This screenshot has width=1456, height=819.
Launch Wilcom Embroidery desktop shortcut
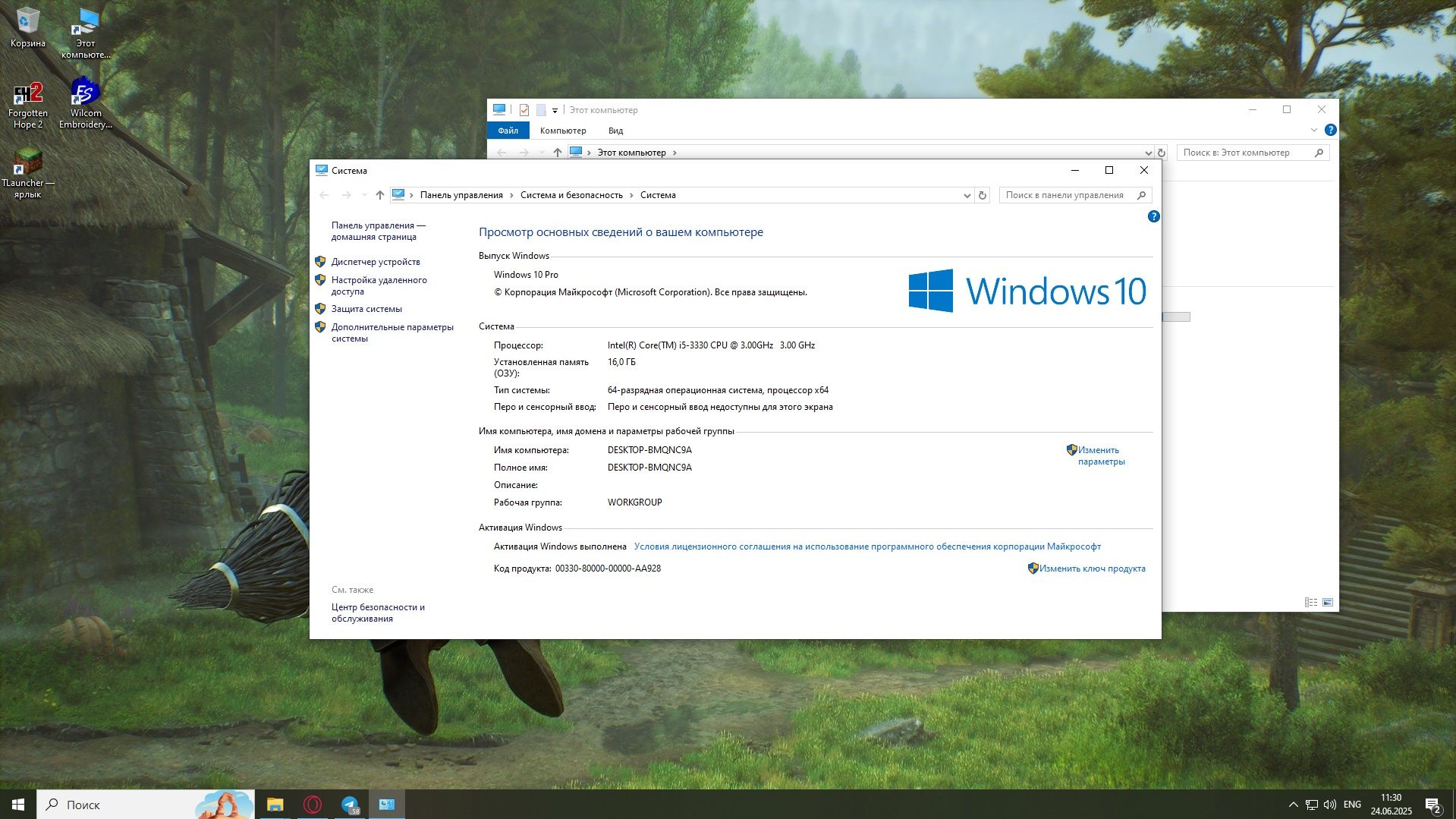pos(86,102)
